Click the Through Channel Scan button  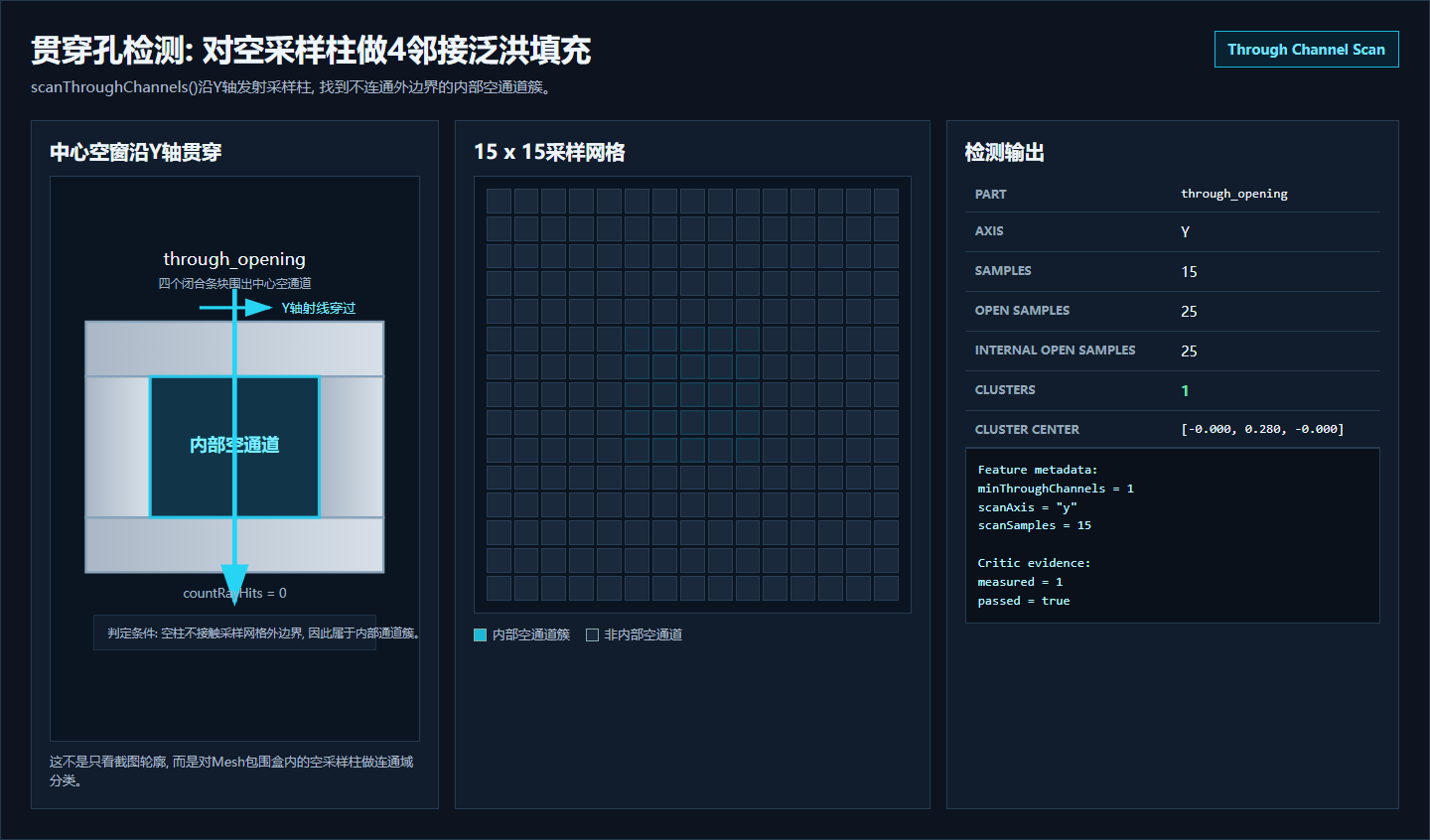click(x=1306, y=50)
